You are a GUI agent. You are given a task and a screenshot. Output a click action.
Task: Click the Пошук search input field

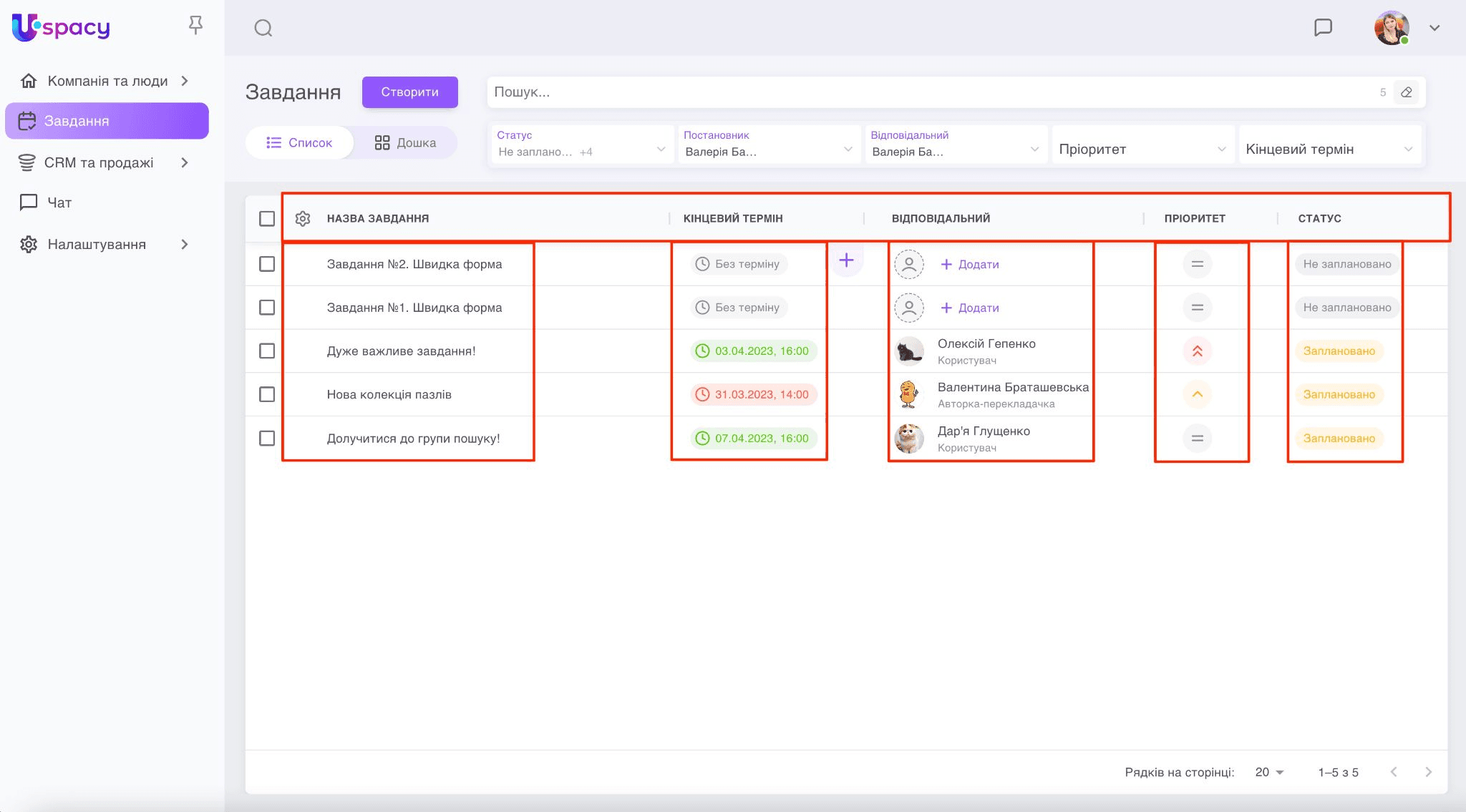pos(931,92)
